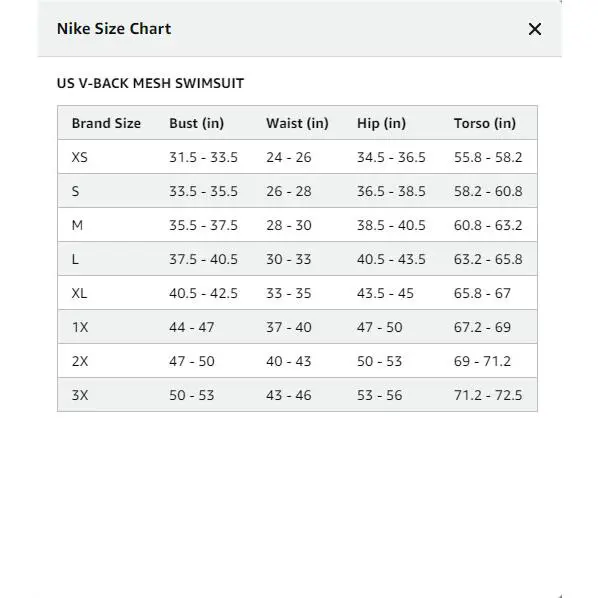Select the 3X size row label
Image resolution: width=598 pixels, height=598 pixels.
(x=80, y=395)
